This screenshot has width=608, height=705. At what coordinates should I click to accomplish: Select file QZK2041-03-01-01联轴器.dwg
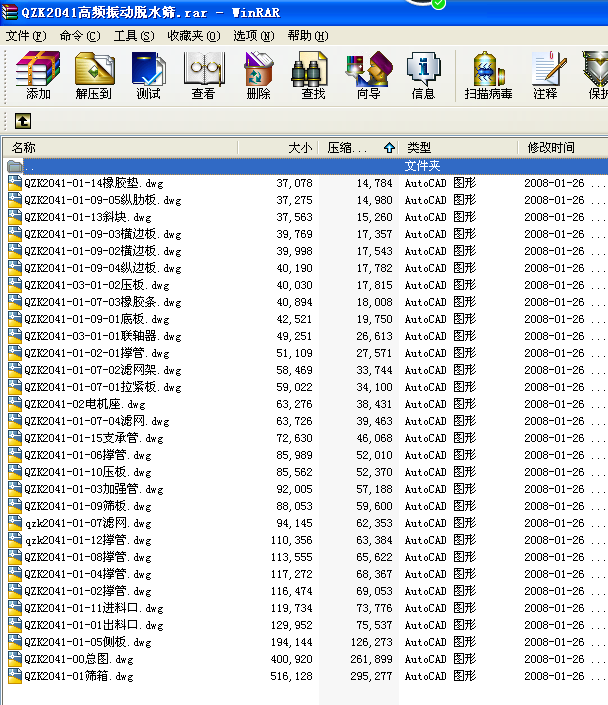point(103,336)
